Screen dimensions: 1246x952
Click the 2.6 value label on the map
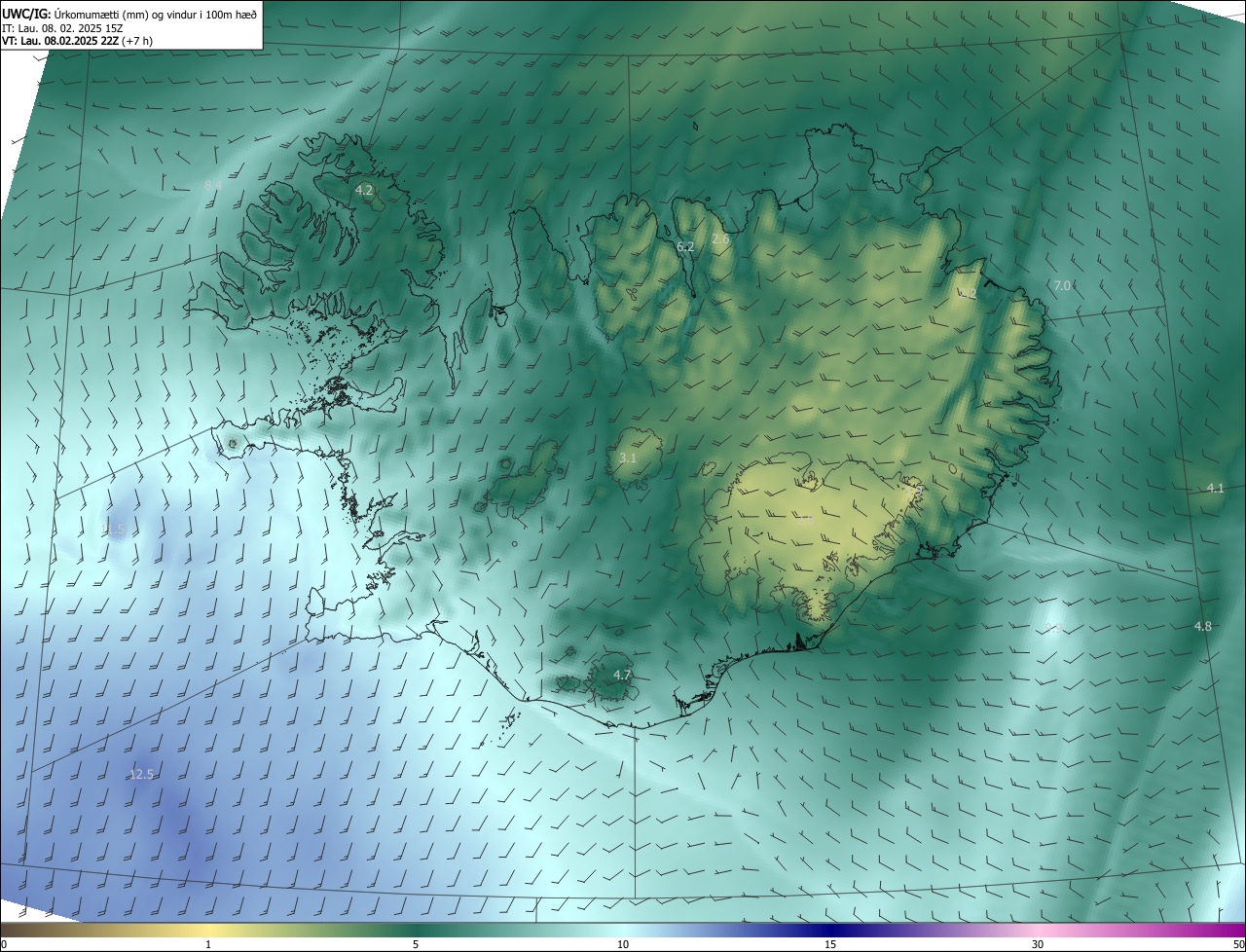[x=720, y=238]
